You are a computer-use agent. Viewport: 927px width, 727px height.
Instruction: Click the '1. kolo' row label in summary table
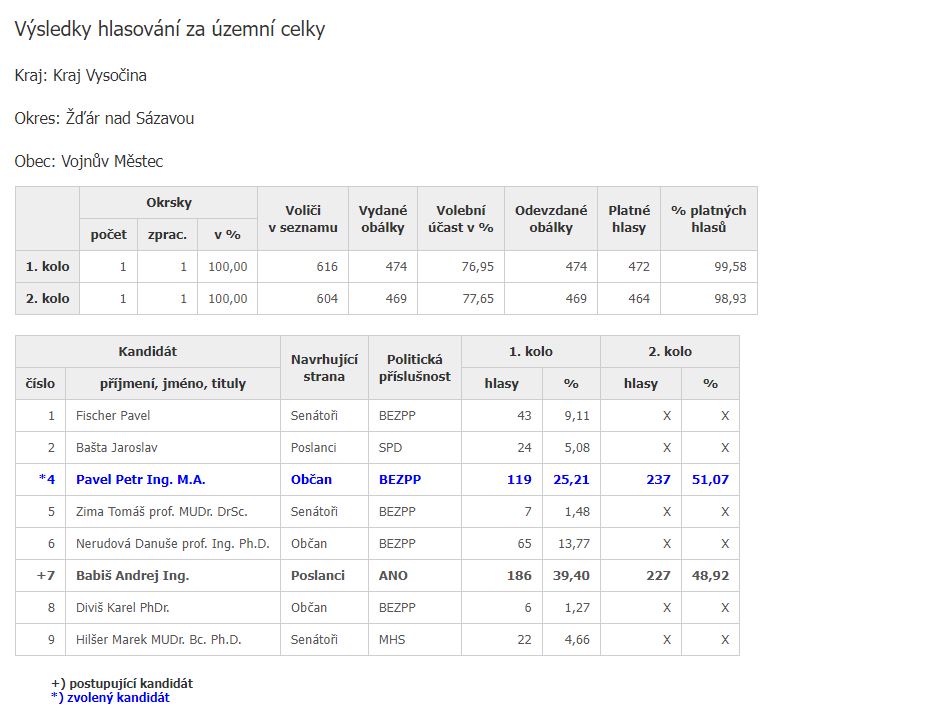click(x=47, y=267)
